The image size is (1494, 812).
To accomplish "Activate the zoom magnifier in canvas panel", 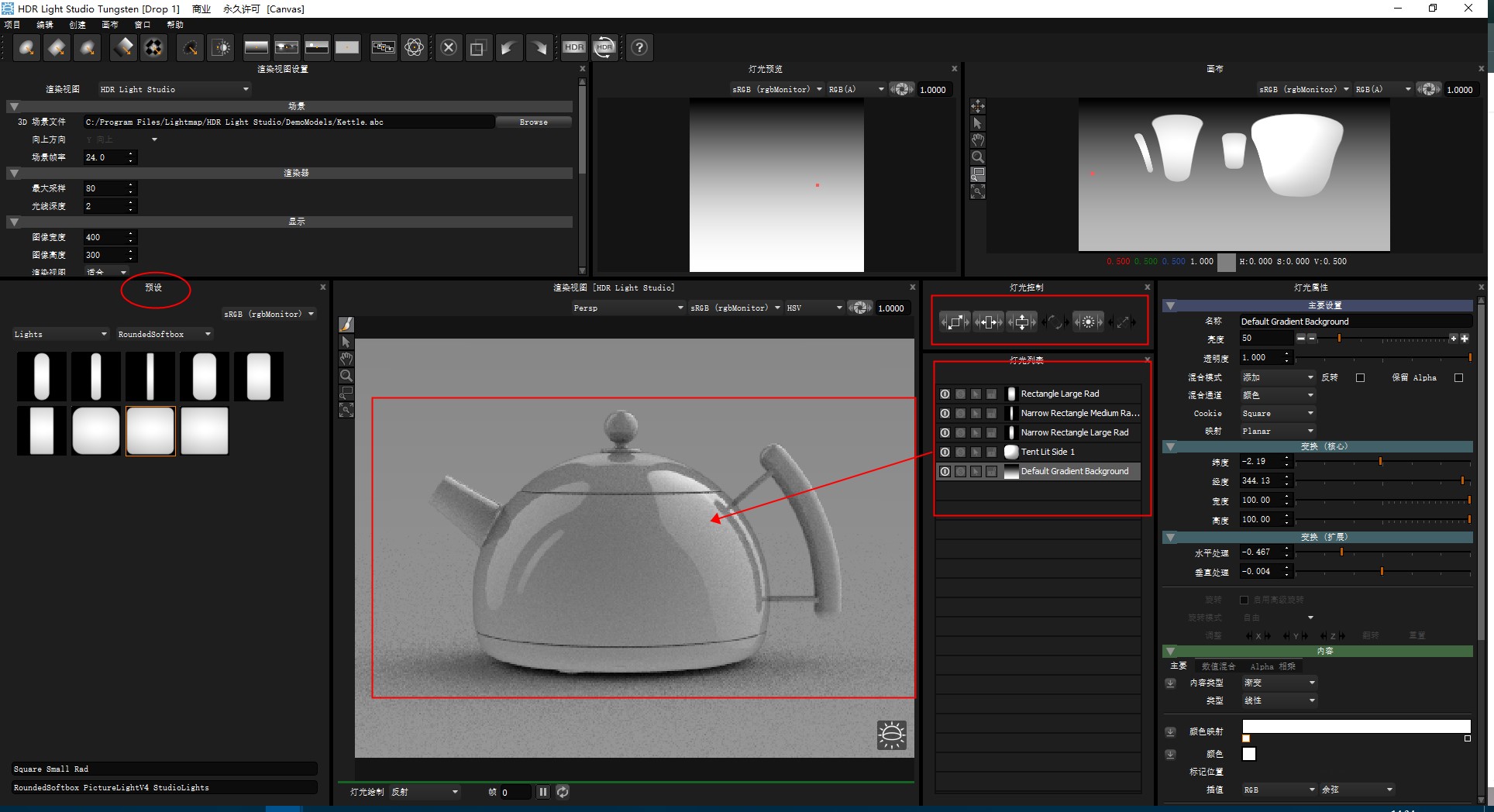I will coord(978,157).
